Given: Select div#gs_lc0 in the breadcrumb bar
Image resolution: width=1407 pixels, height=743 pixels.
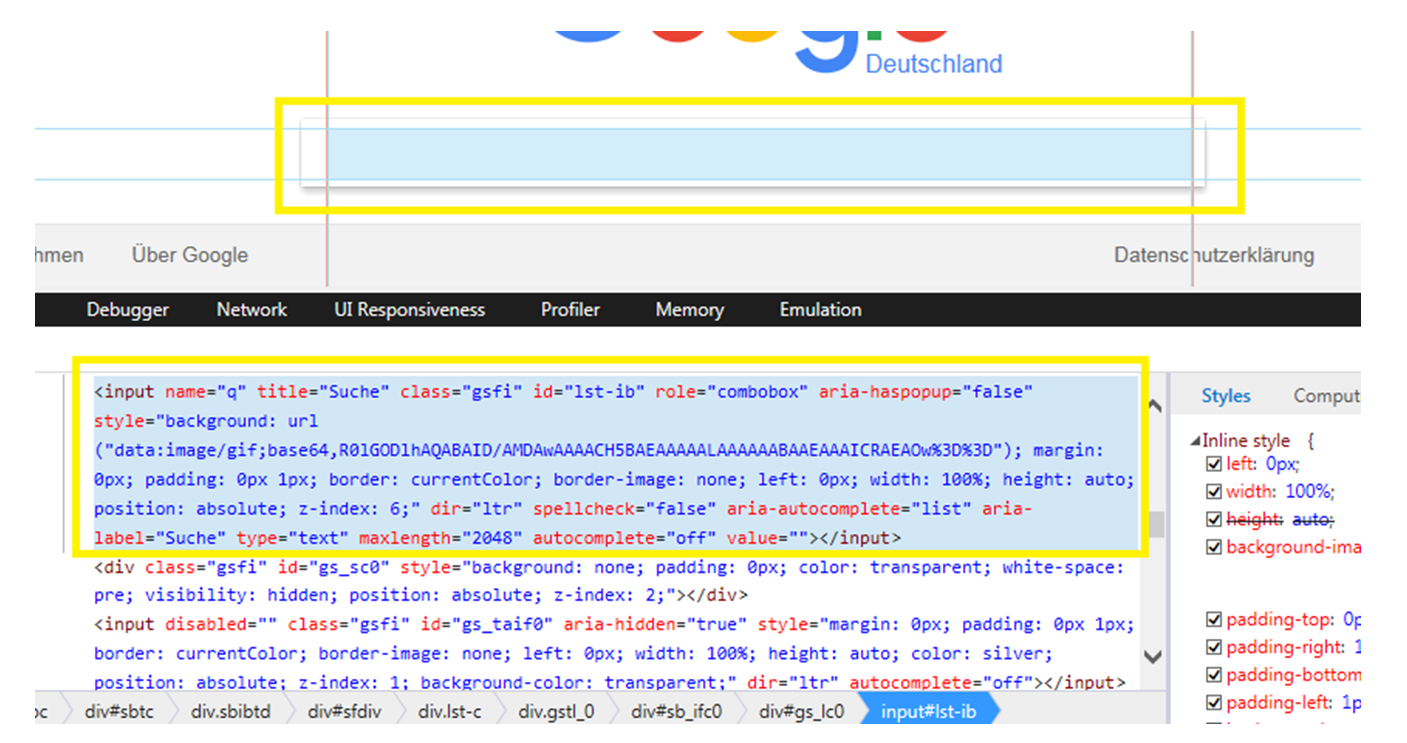Looking at the screenshot, I should point(801,710).
